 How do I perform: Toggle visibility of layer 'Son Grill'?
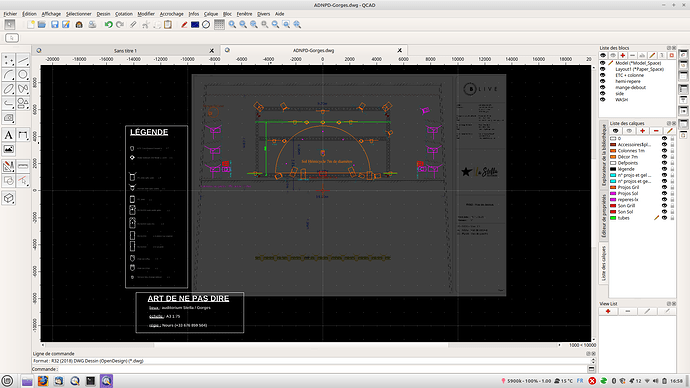click(664, 205)
